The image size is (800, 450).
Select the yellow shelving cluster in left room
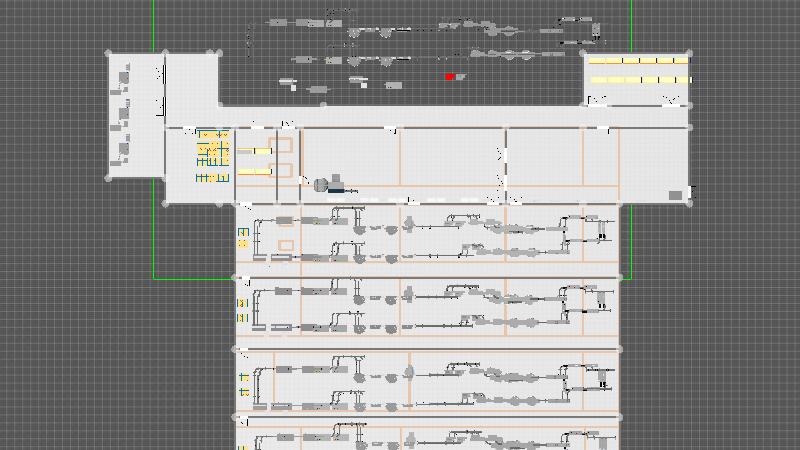[x=212, y=155]
